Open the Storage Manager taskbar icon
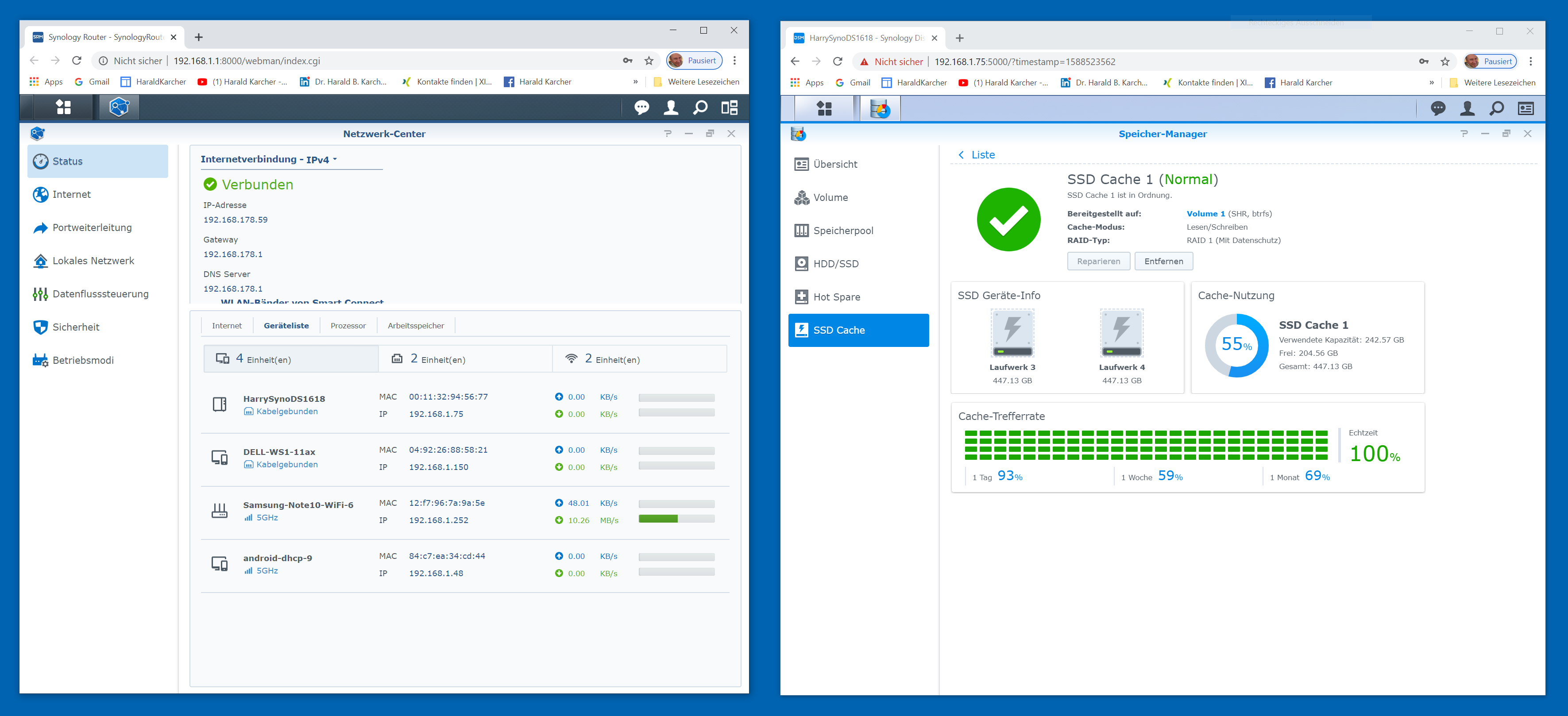 (880, 109)
